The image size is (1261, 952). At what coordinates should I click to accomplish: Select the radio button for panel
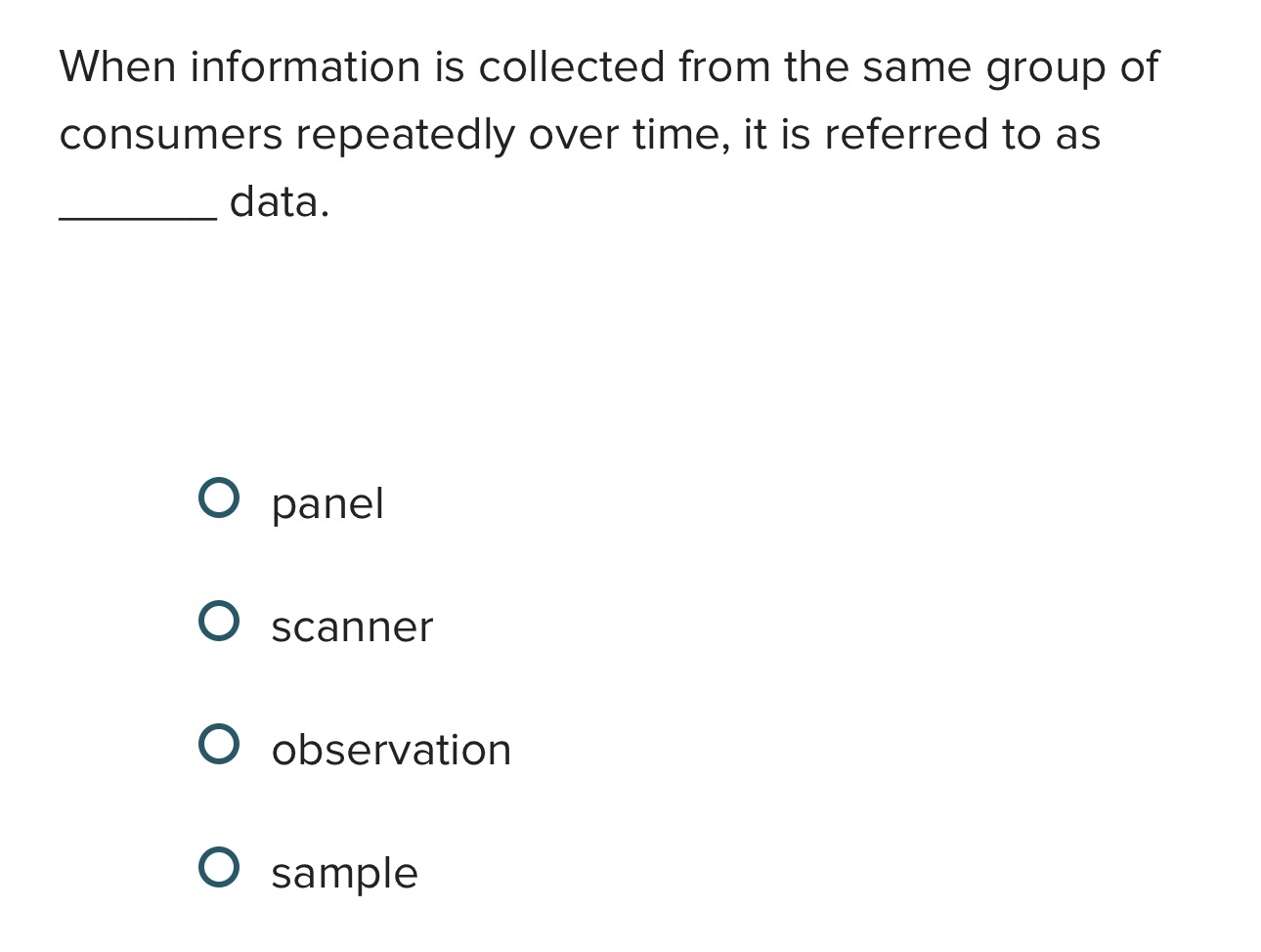click(219, 498)
